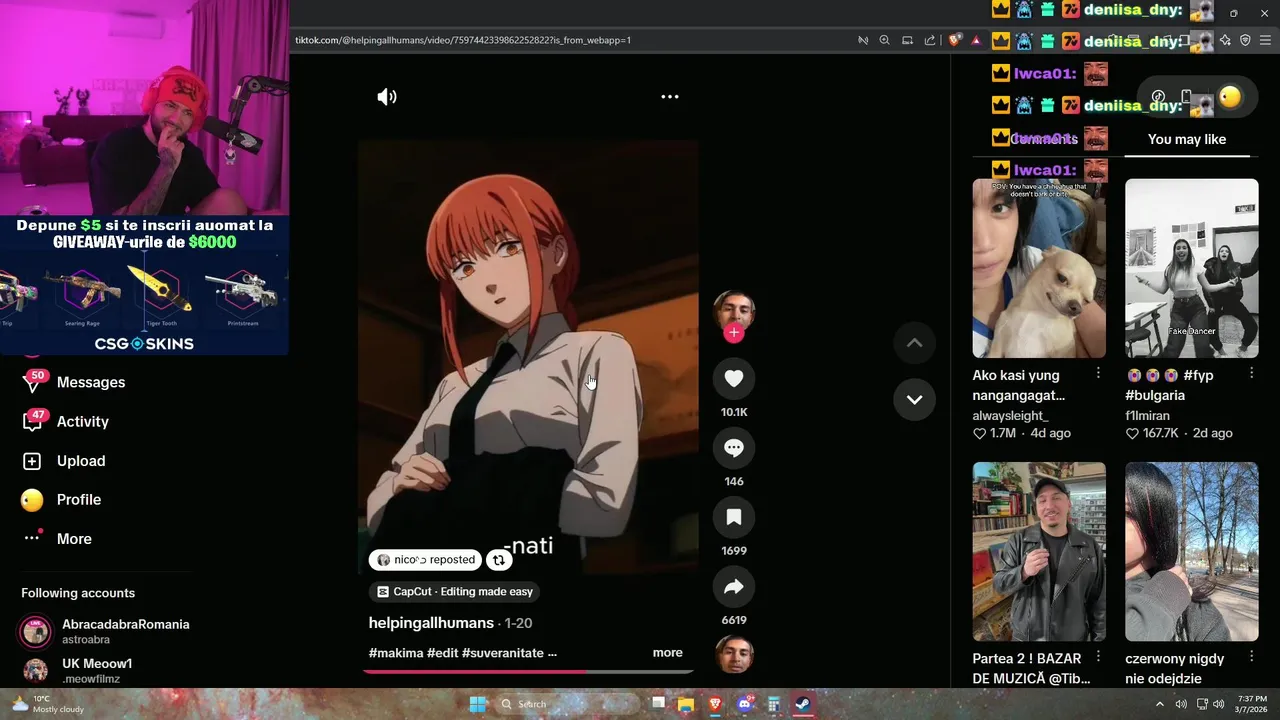Click the taskbar Search box
Viewport: 1280px width, 720px height.
coord(566,704)
